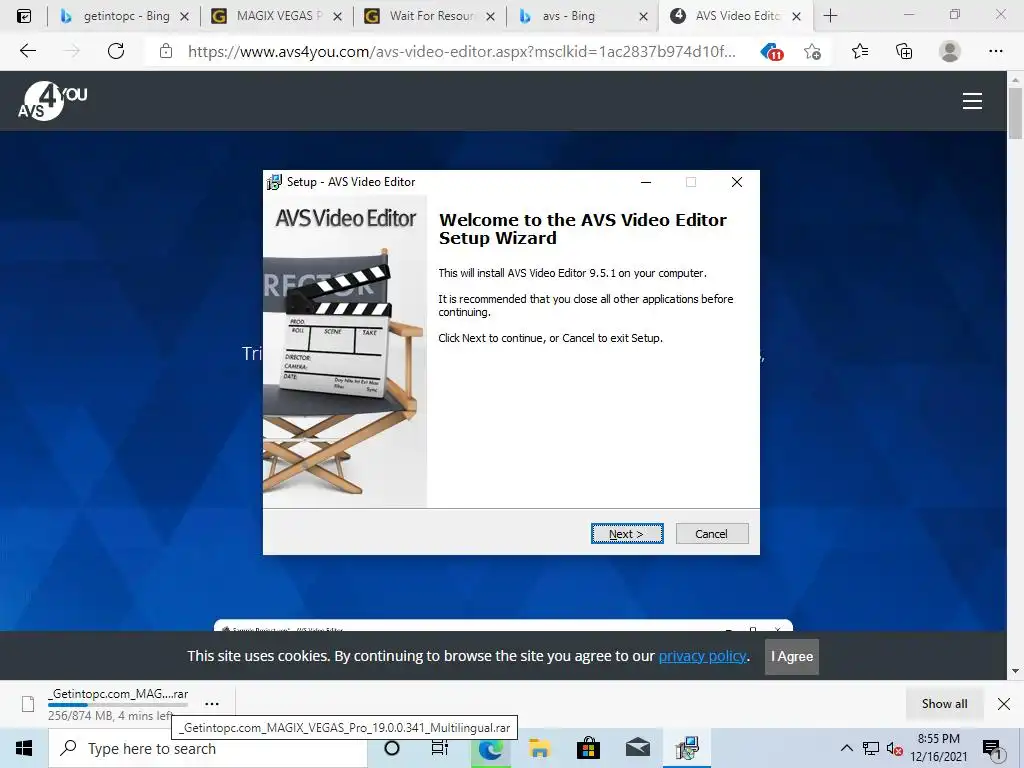Open coupon extension icon with badge 11
Screen dimensions: 1024x768
tap(771, 51)
